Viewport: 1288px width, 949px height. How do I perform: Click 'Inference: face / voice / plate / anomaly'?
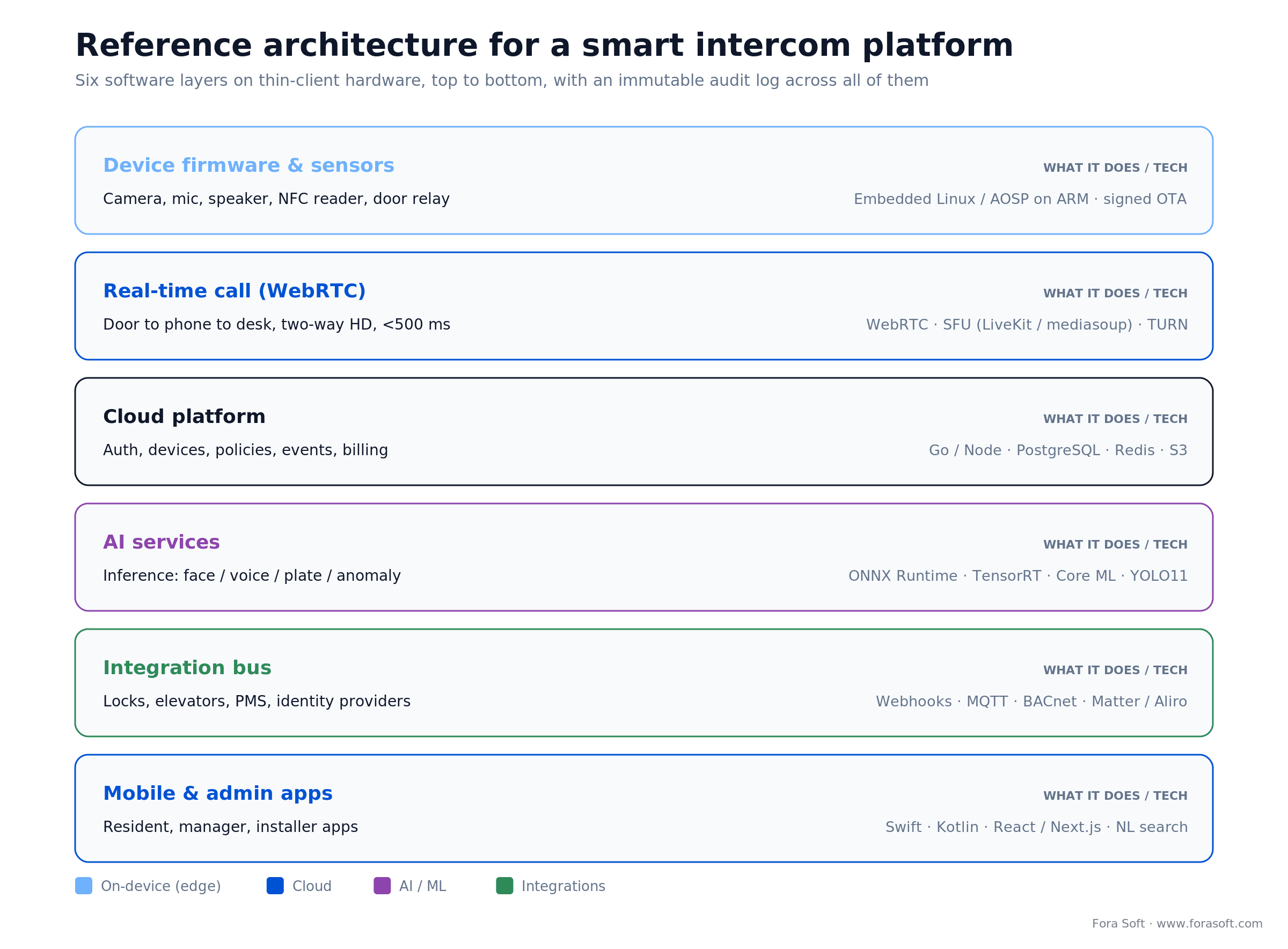[x=252, y=576]
